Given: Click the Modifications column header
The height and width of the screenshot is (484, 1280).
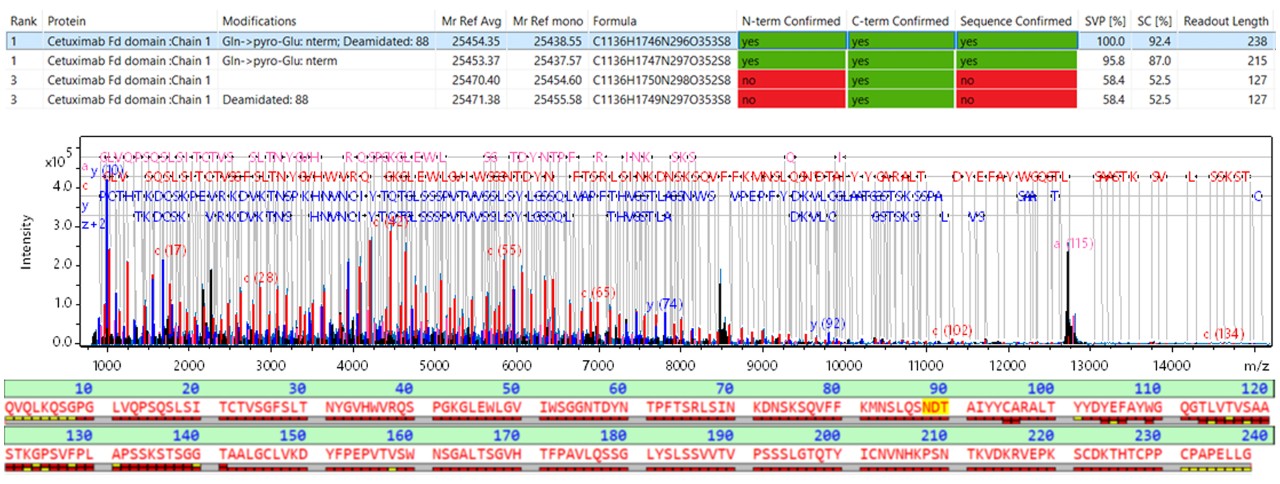Looking at the screenshot, I should pyautogui.click(x=259, y=21).
